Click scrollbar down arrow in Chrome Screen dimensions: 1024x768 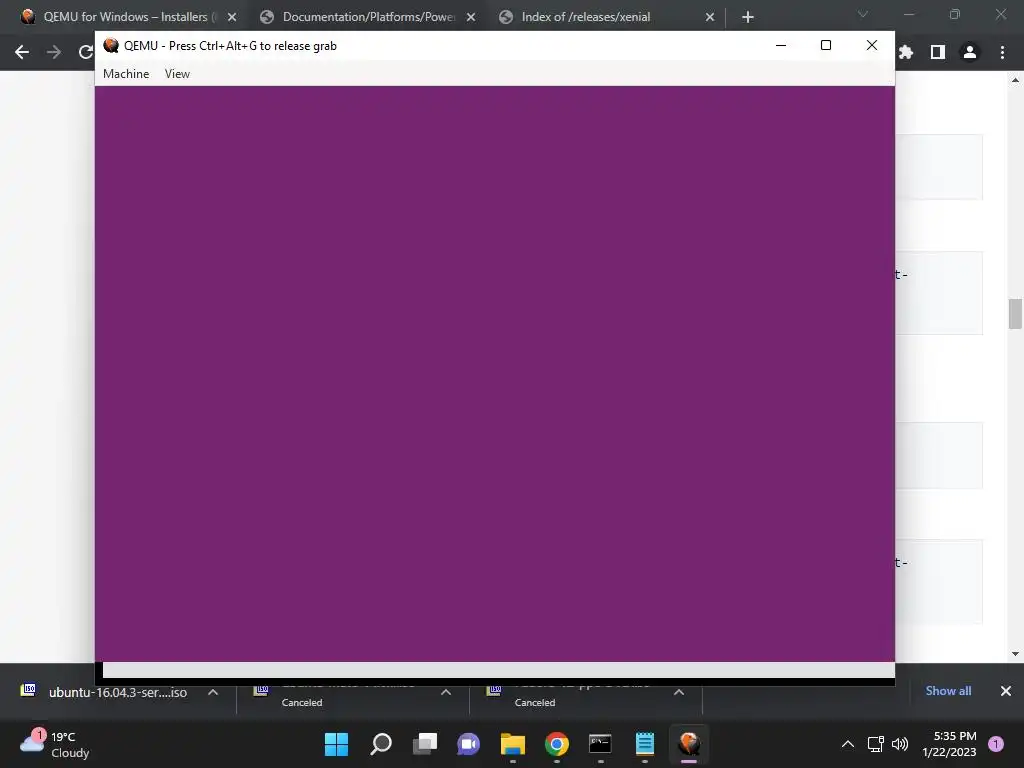click(1015, 654)
